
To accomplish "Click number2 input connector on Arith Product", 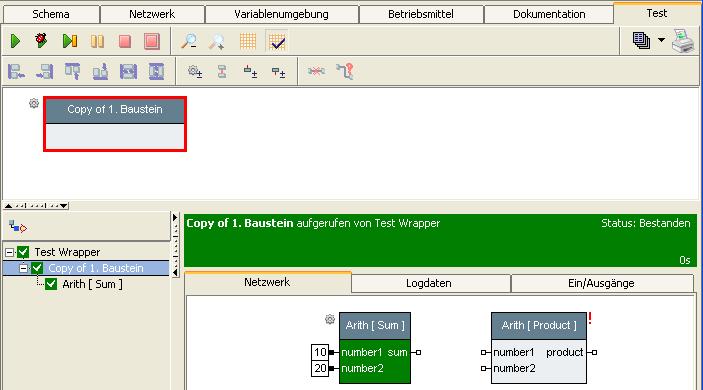I will click(484, 368).
